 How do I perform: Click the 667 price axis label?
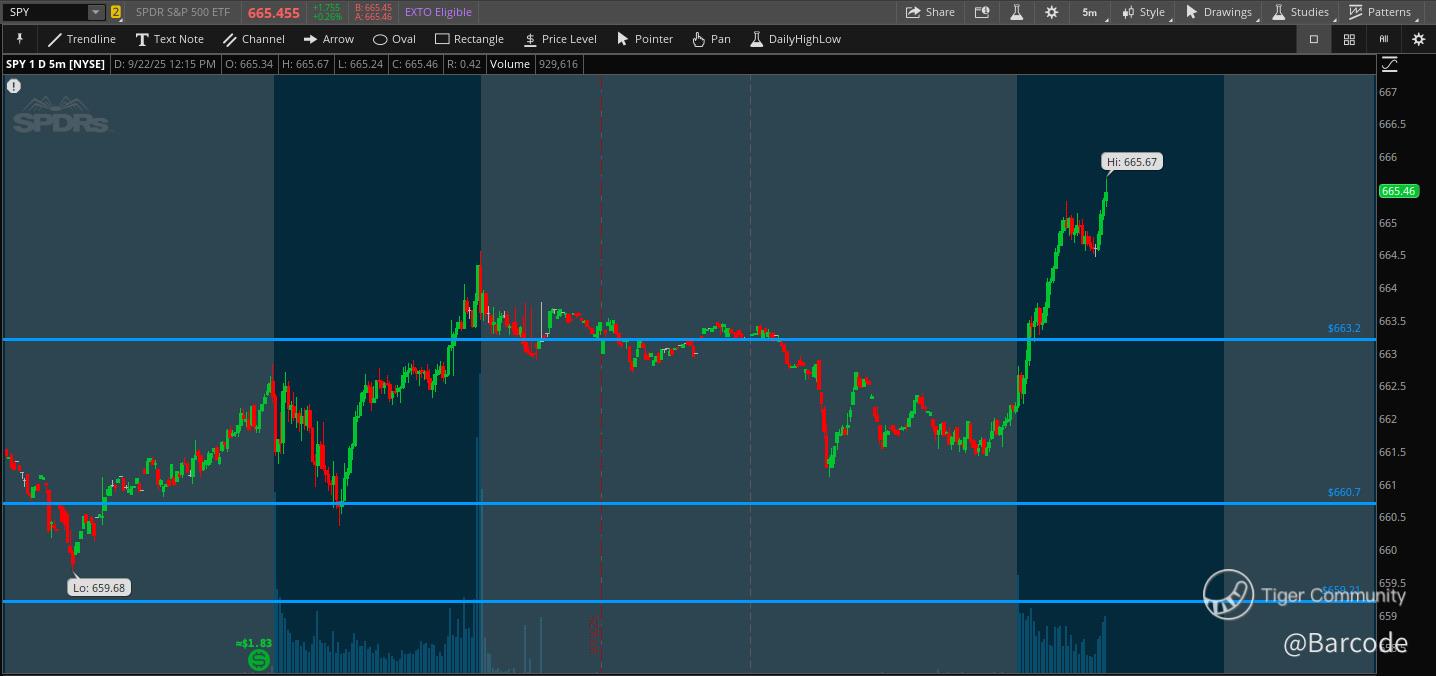coord(1388,92)
